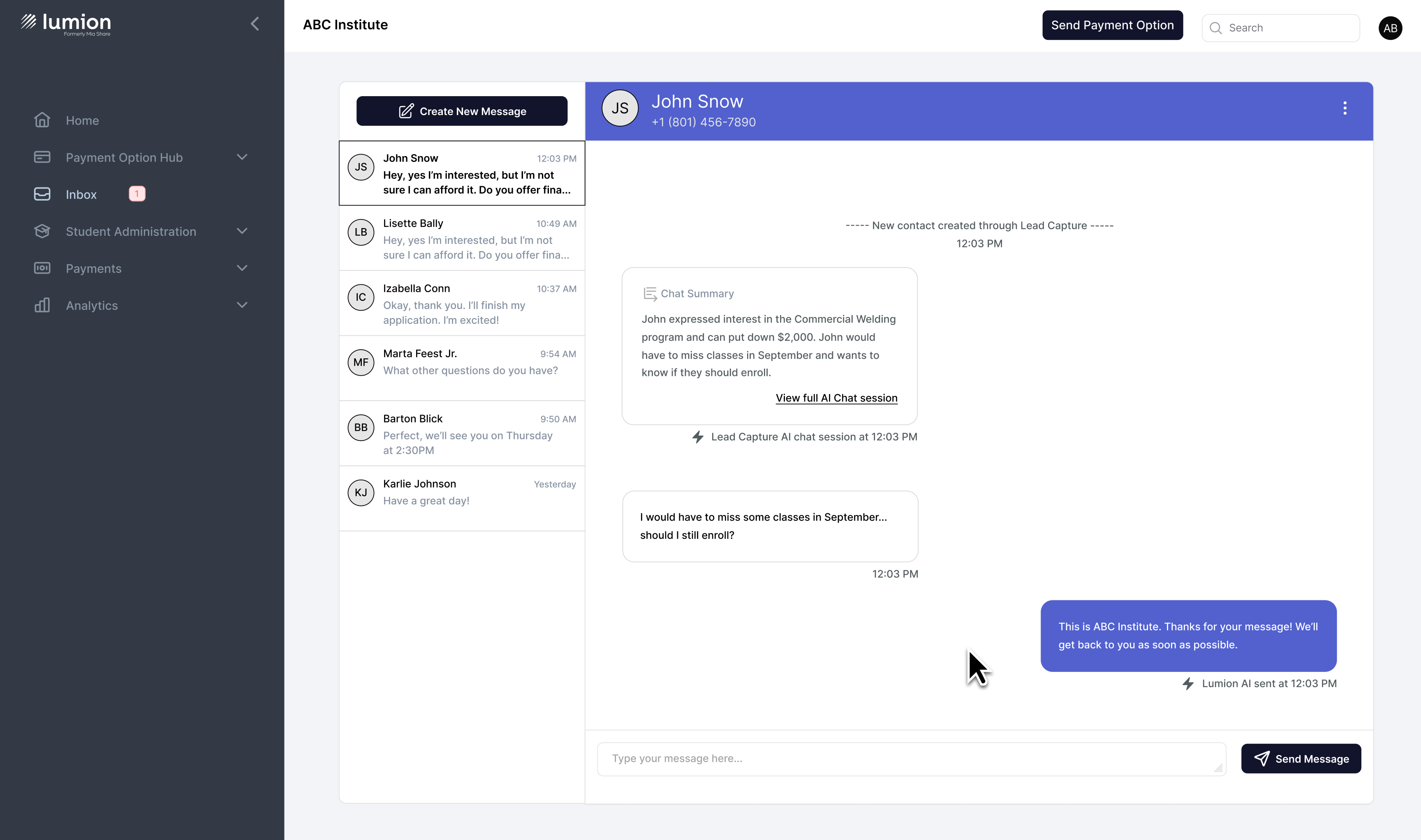Open View full AI Chat session link
The height and width of the screenshot is (840, 1421).
[836, 398]
